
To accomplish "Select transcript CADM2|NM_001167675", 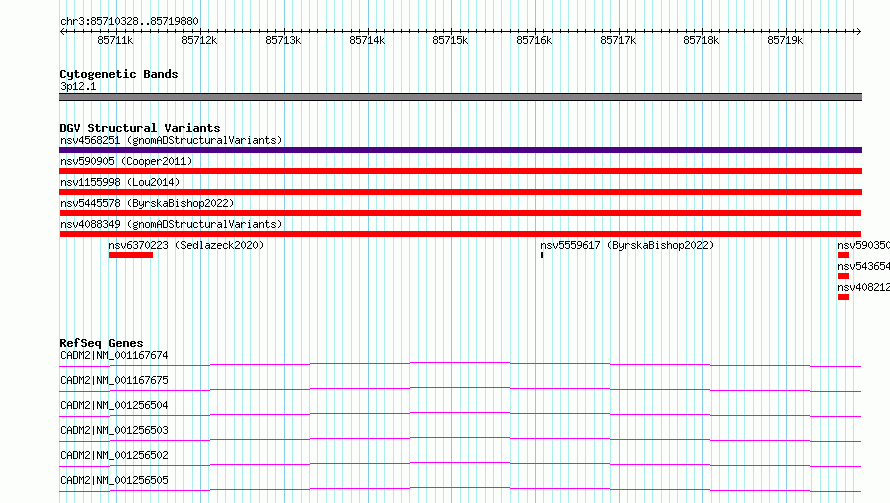I will click(114, 380).
